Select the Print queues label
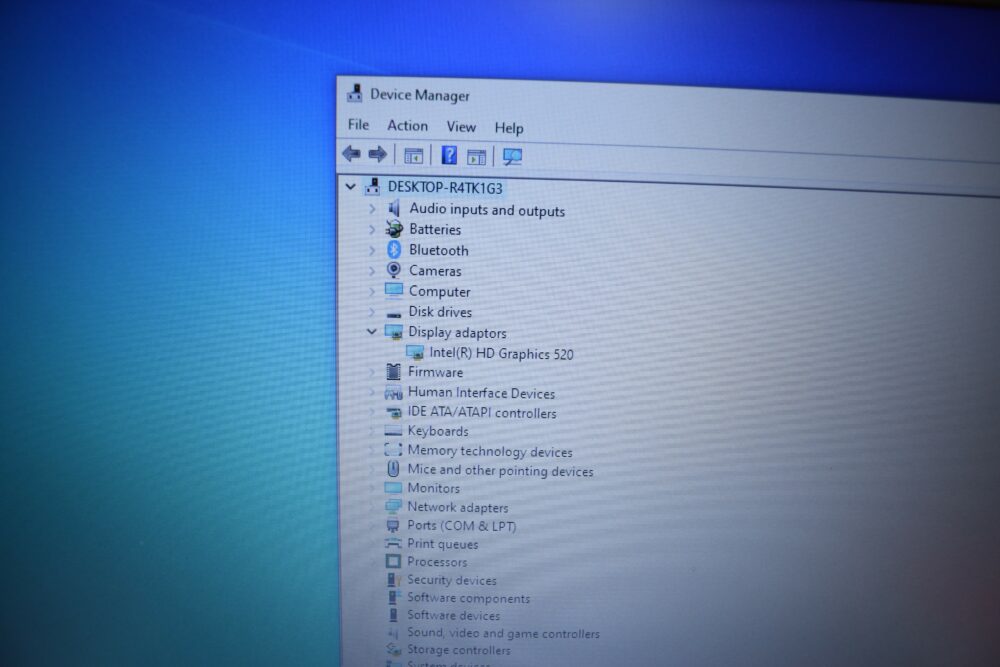This screenshot has width=1000, height=667. [443, 544]
